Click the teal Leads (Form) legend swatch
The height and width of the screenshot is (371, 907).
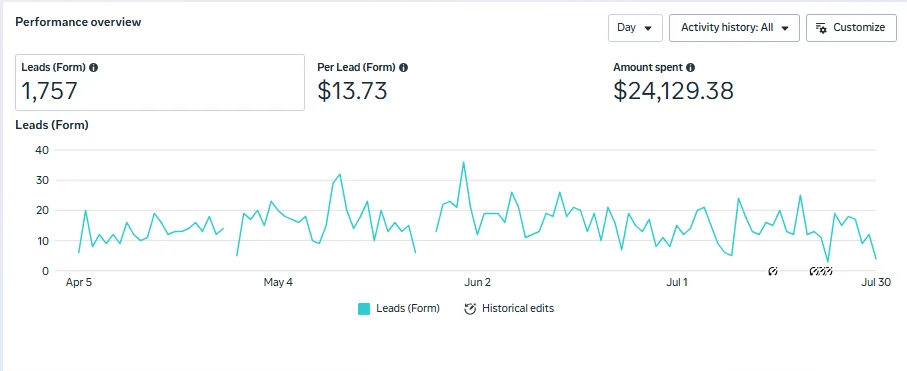point(364,309)
